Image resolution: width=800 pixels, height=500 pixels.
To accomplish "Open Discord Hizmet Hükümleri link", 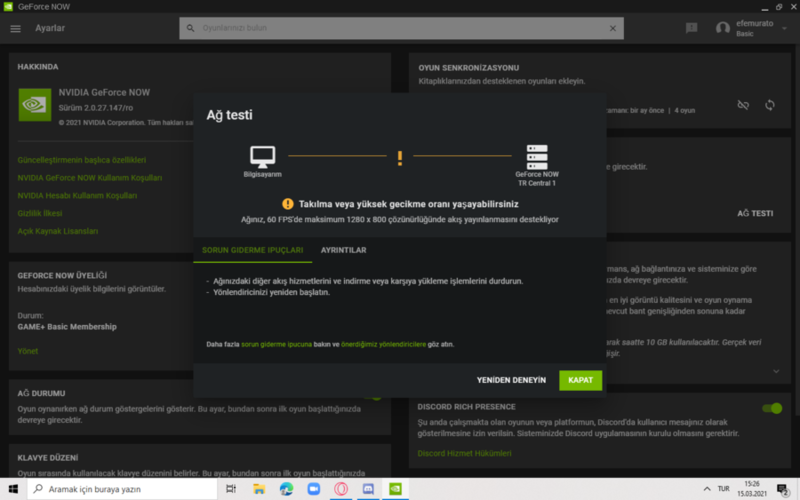I will point(464,453).
